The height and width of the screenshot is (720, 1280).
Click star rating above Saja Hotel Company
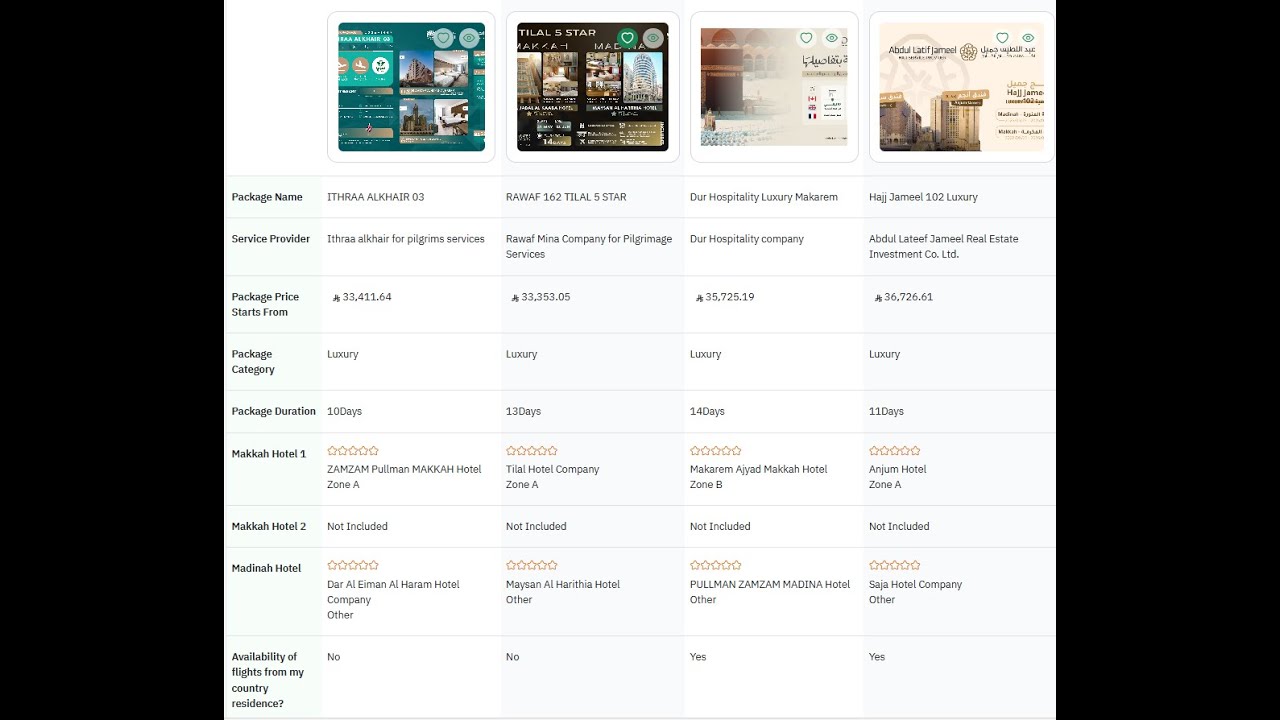(x=895, y=565)
